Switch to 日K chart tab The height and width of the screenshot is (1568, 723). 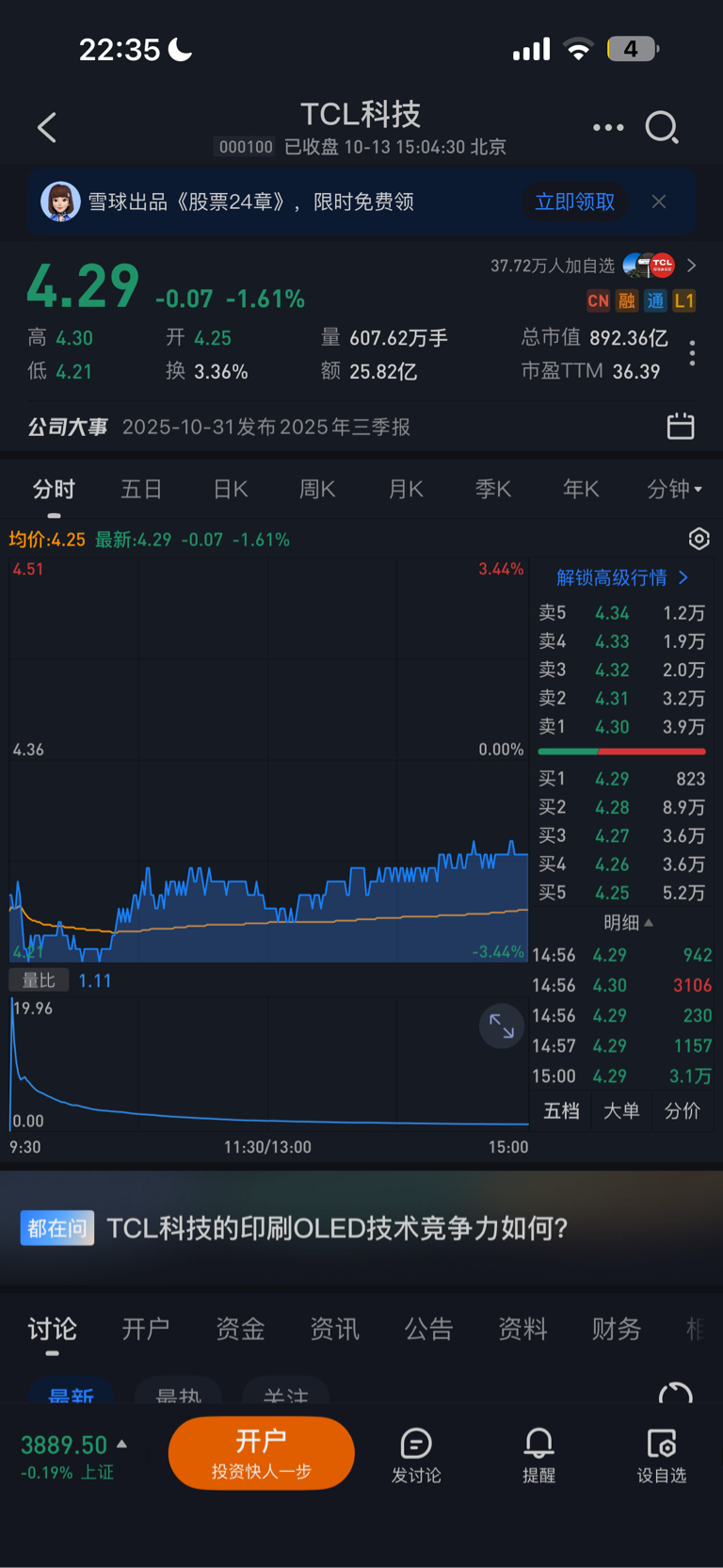[231, 489]
